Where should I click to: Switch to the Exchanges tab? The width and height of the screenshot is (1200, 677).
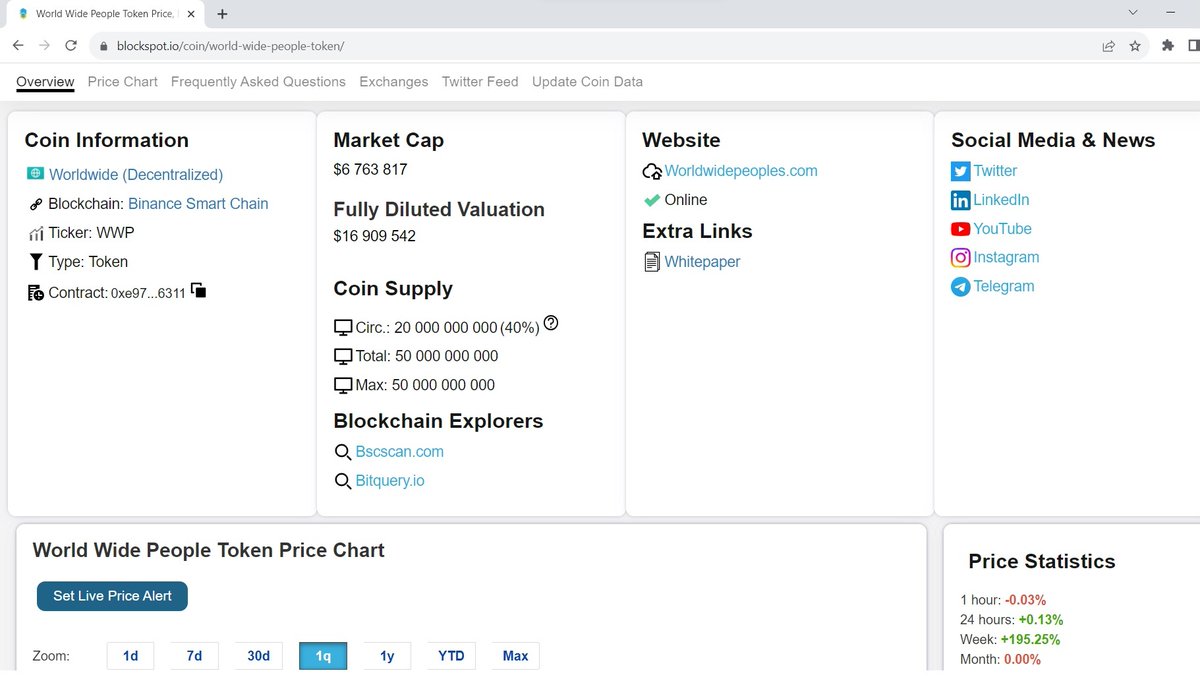[x=394, y=82]
